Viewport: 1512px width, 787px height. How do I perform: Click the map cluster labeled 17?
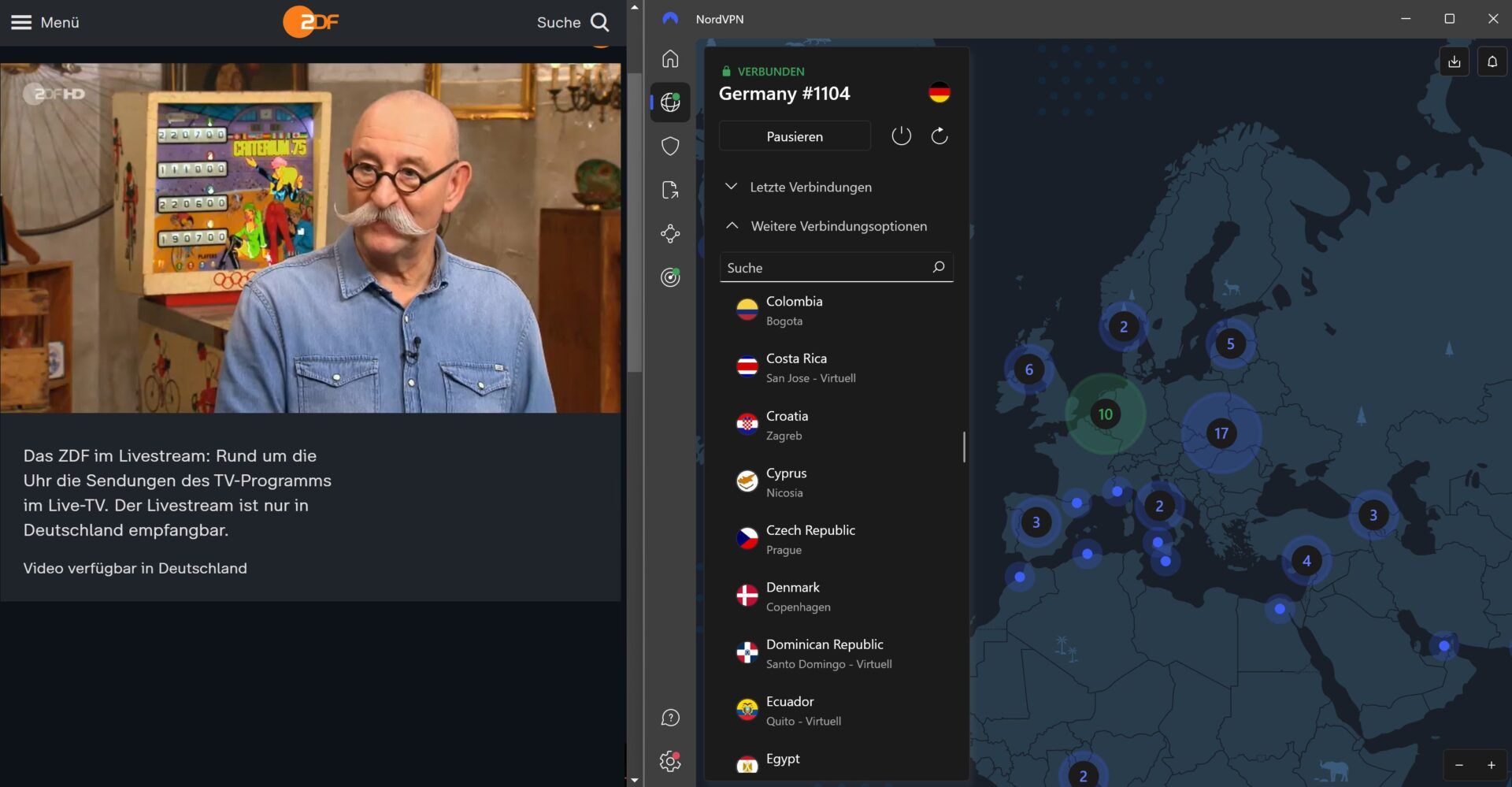point(1221,432)
